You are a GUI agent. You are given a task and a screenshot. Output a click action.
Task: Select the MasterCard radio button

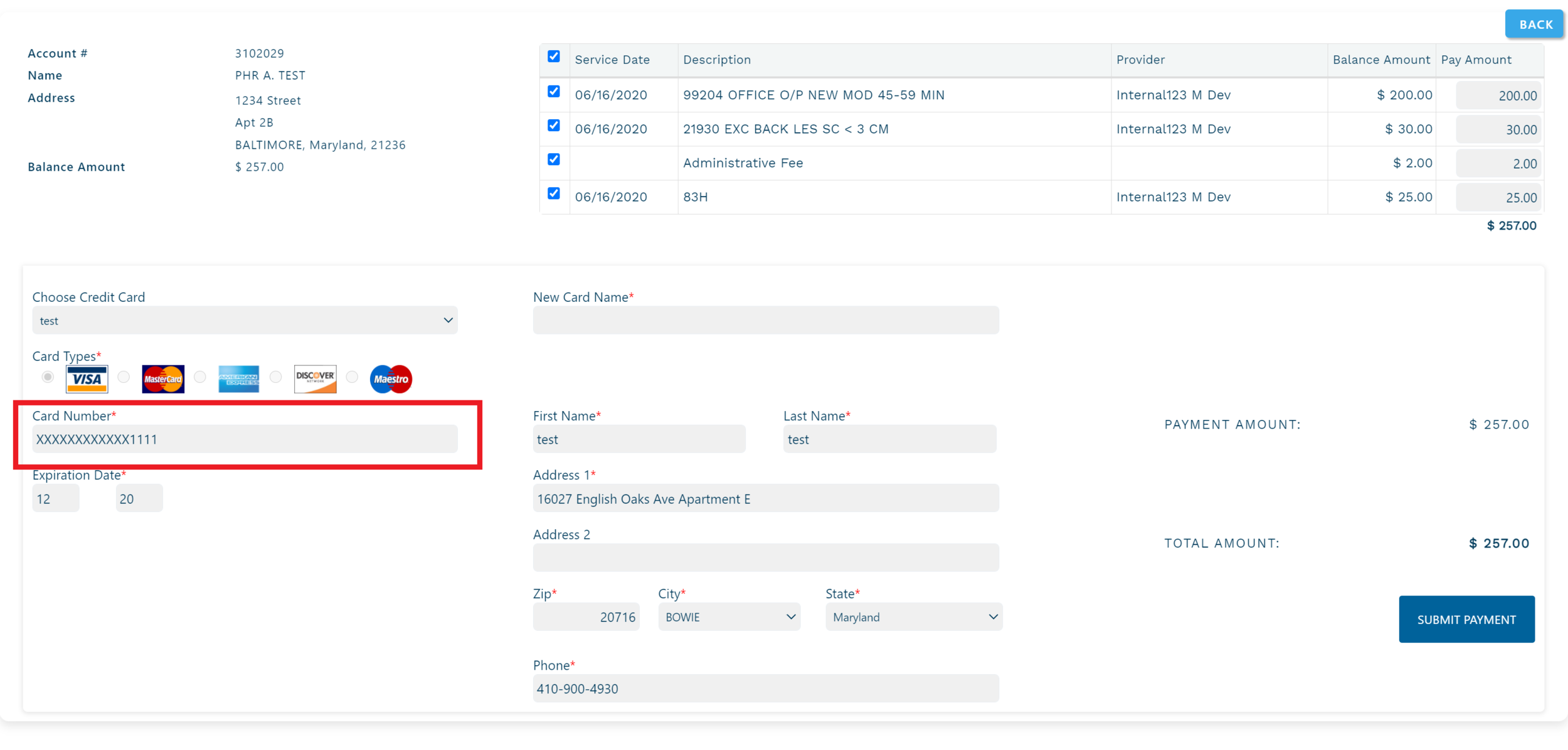tap(124, 377)
